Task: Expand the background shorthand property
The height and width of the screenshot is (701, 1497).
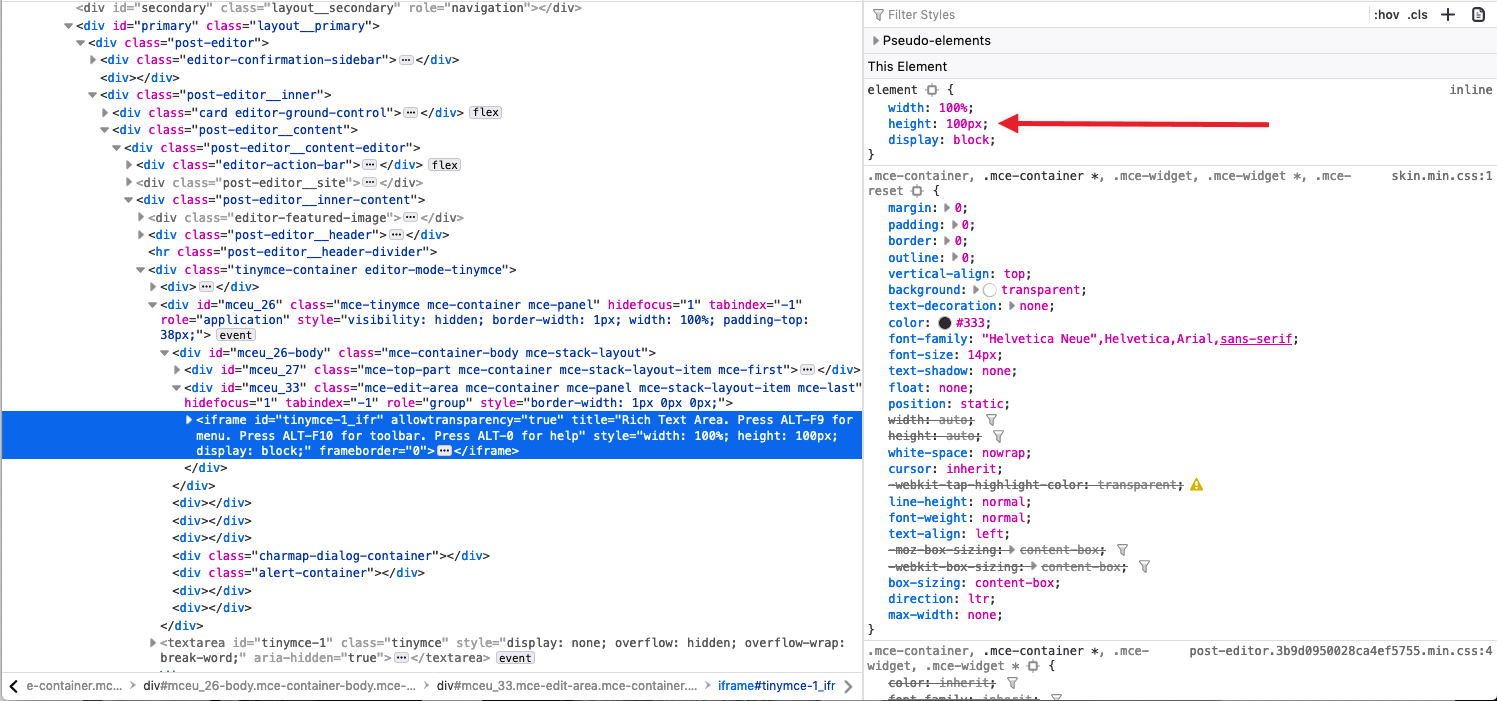Action: (978, 290)
